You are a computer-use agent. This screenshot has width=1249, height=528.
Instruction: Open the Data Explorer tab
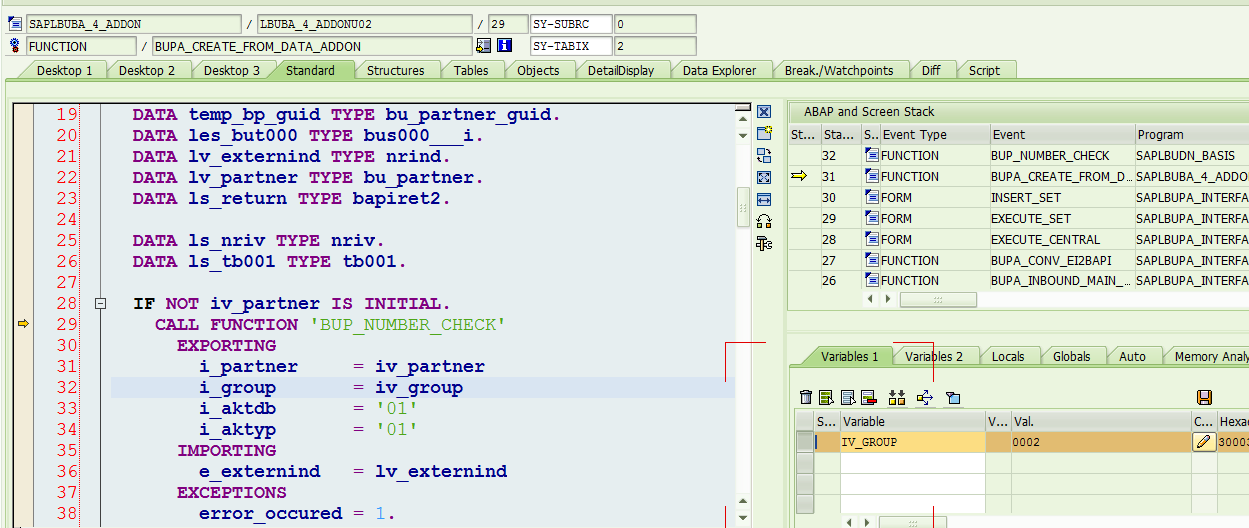tap(720, 70)
